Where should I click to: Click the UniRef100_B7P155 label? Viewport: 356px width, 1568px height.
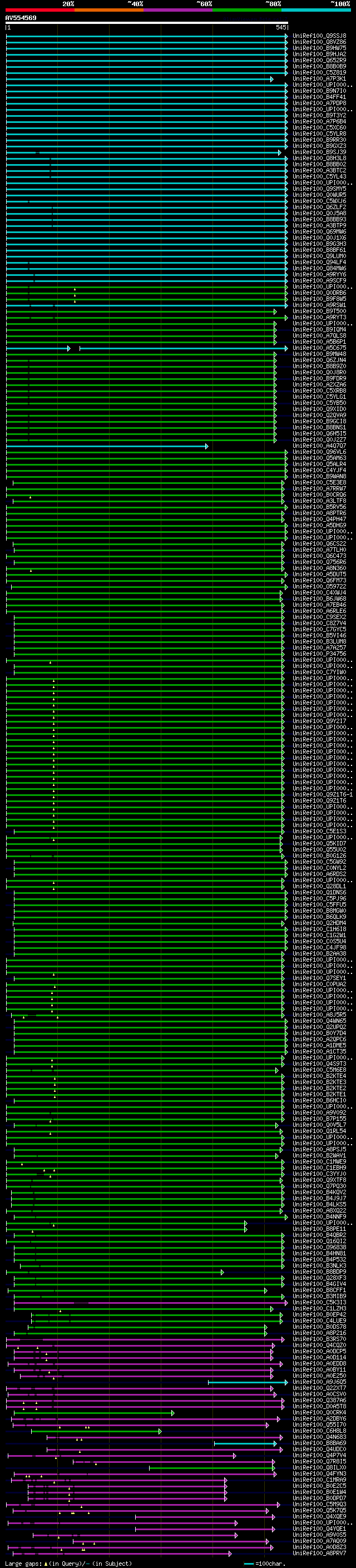click(x=319, y=1119)
